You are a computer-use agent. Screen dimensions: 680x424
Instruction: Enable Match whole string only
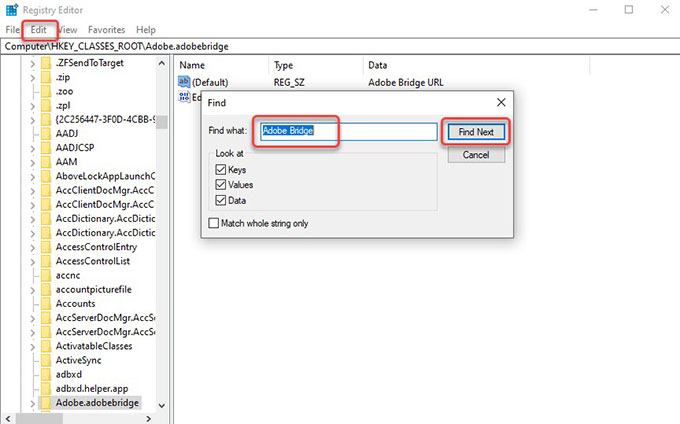[x=214, y=223]
